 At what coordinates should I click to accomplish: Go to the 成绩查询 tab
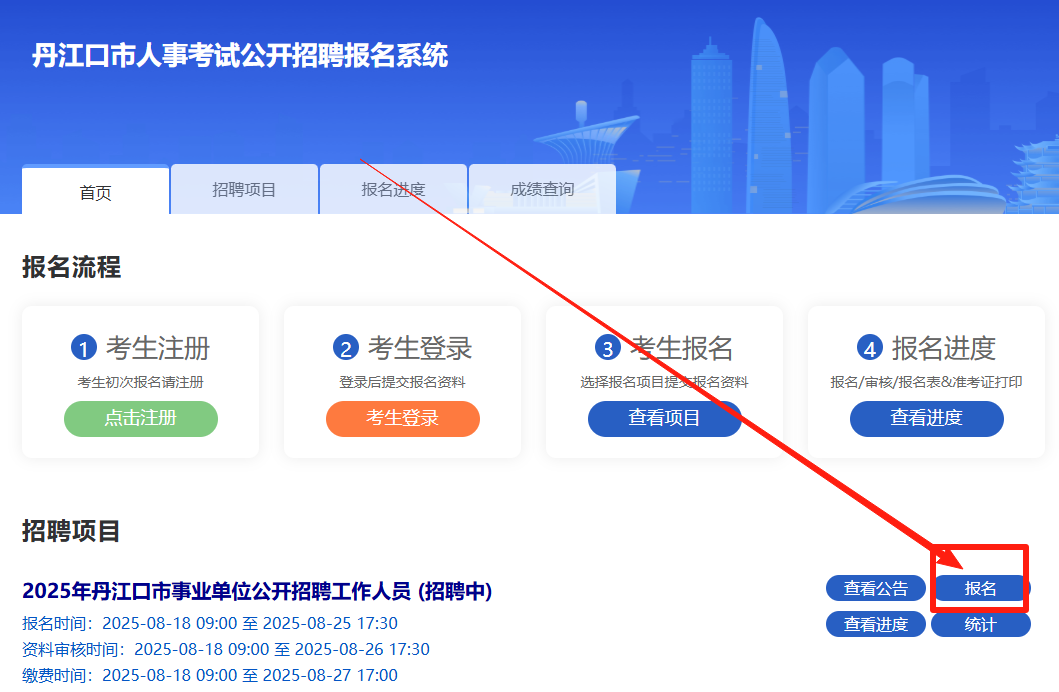(x=542, y=190)
